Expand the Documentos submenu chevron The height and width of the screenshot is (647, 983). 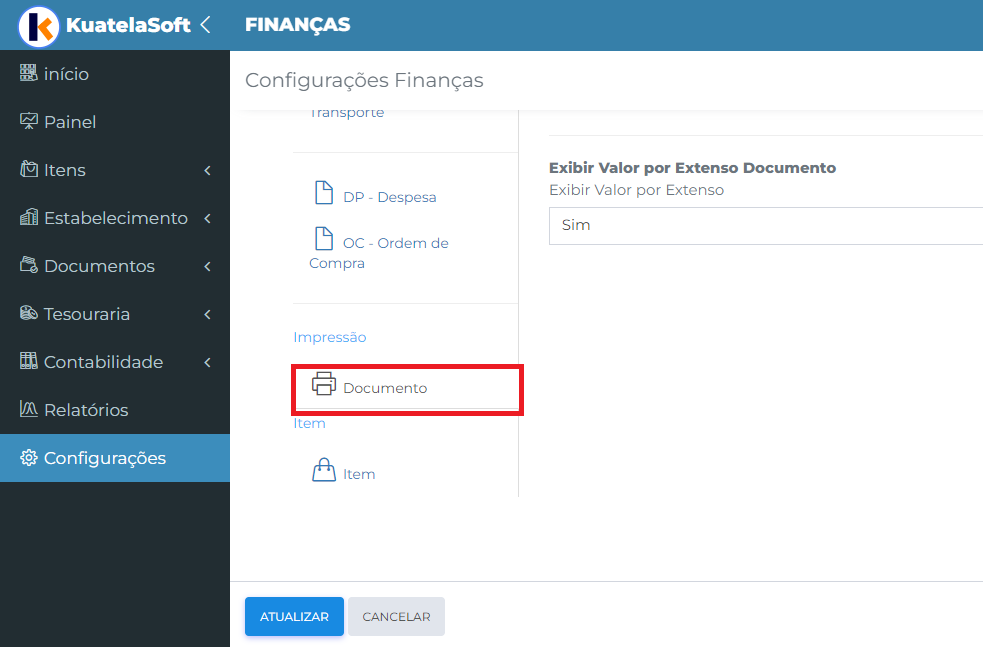[x=208, y=266]
